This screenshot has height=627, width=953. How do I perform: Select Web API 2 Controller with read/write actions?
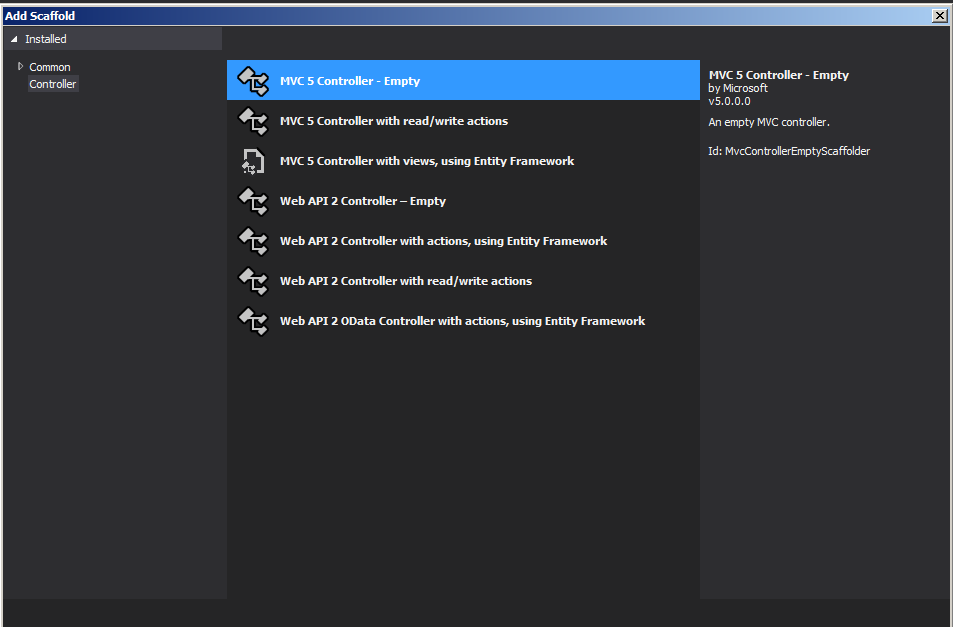pyautogui.click(x=406, y=281)
